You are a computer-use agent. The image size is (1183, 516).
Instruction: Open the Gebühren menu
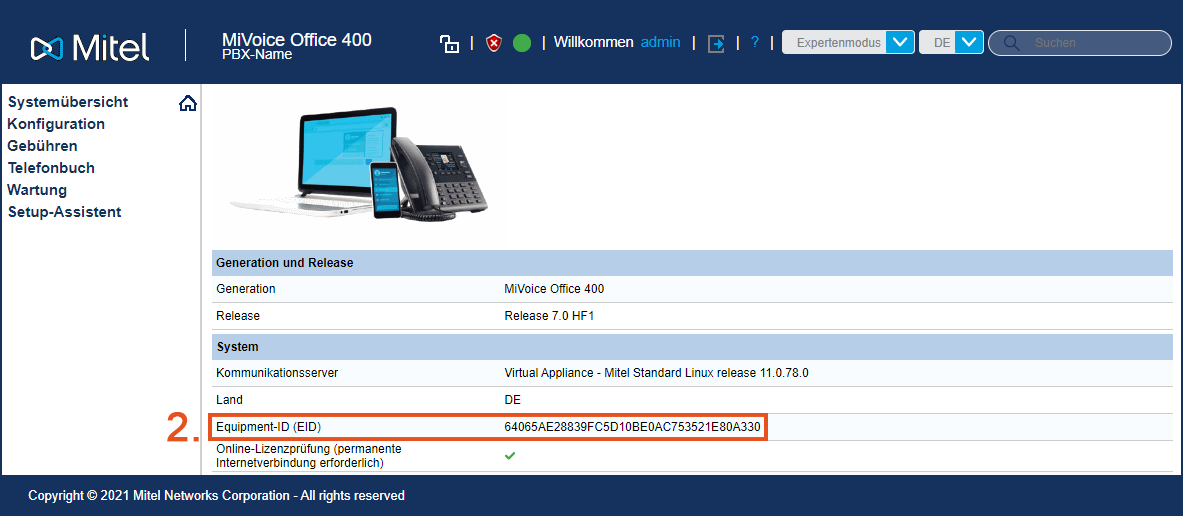click(x=42, y=146)
